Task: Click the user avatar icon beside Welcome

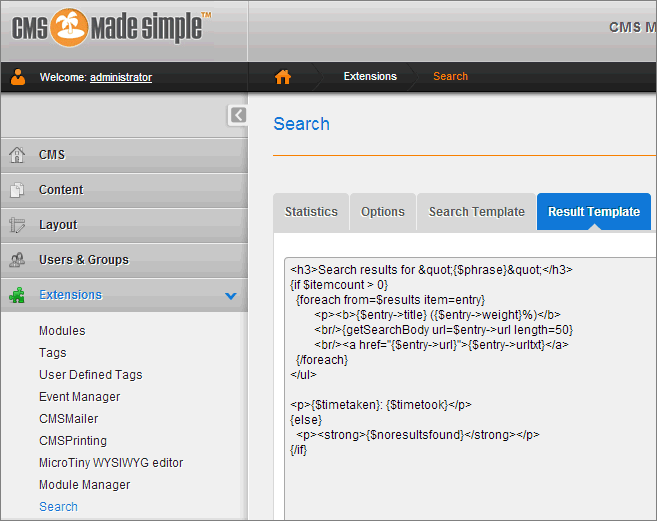Action: pyautogui.click(x=18, y=77)
